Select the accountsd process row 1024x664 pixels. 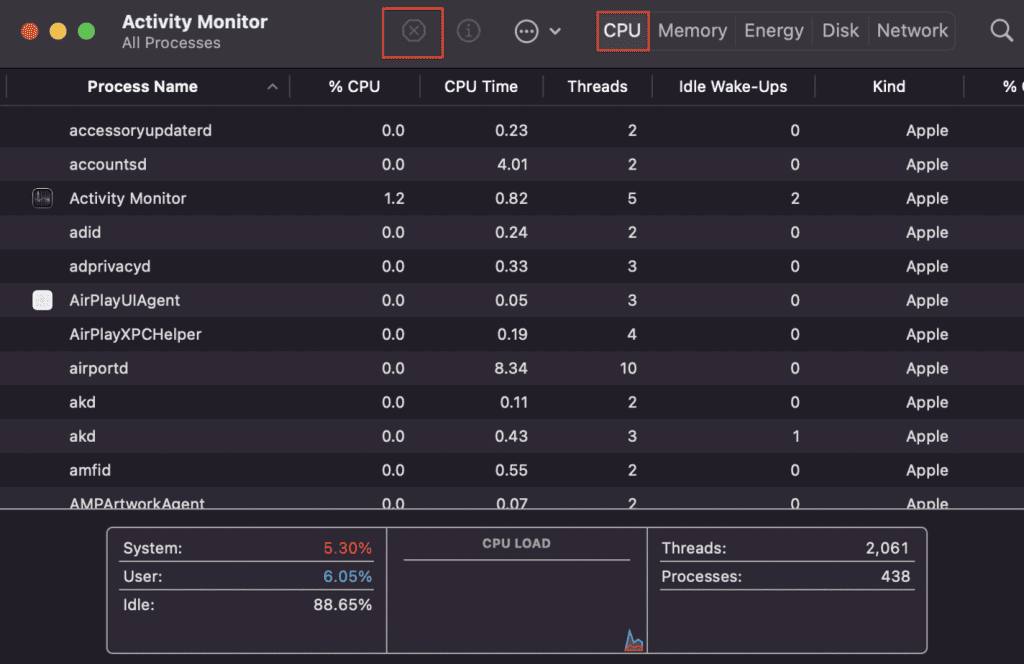[x=400, y=164]
